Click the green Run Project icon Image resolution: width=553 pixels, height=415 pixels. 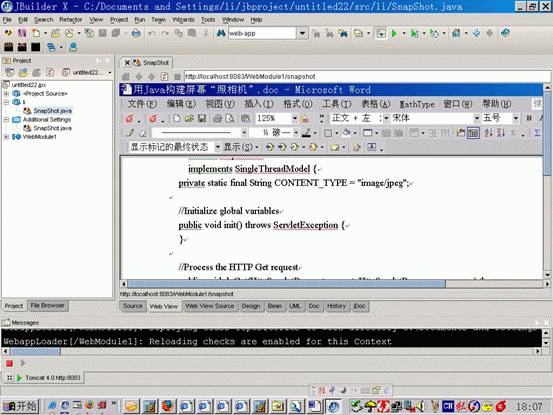(394, 33)
